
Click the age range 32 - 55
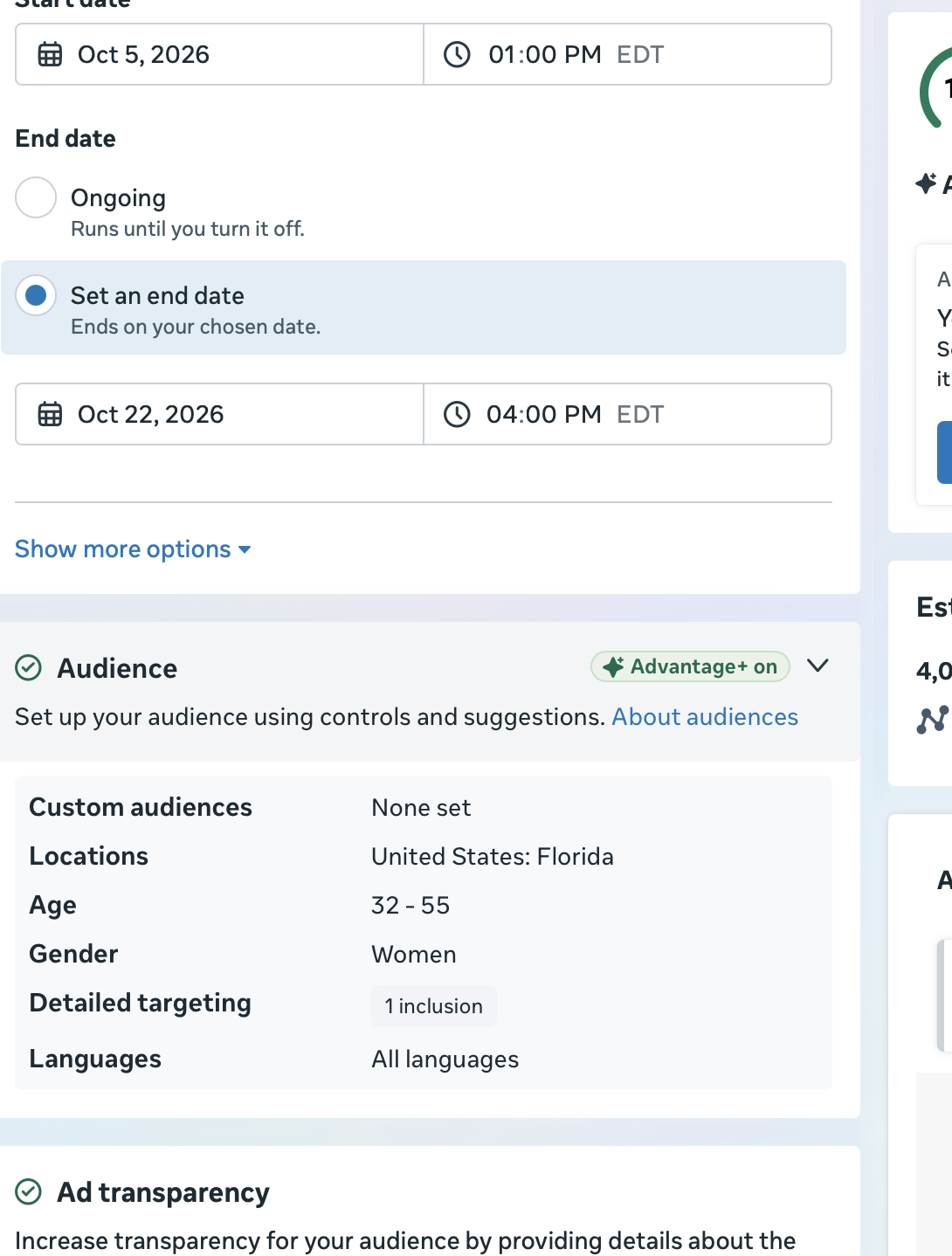point(410,906)
